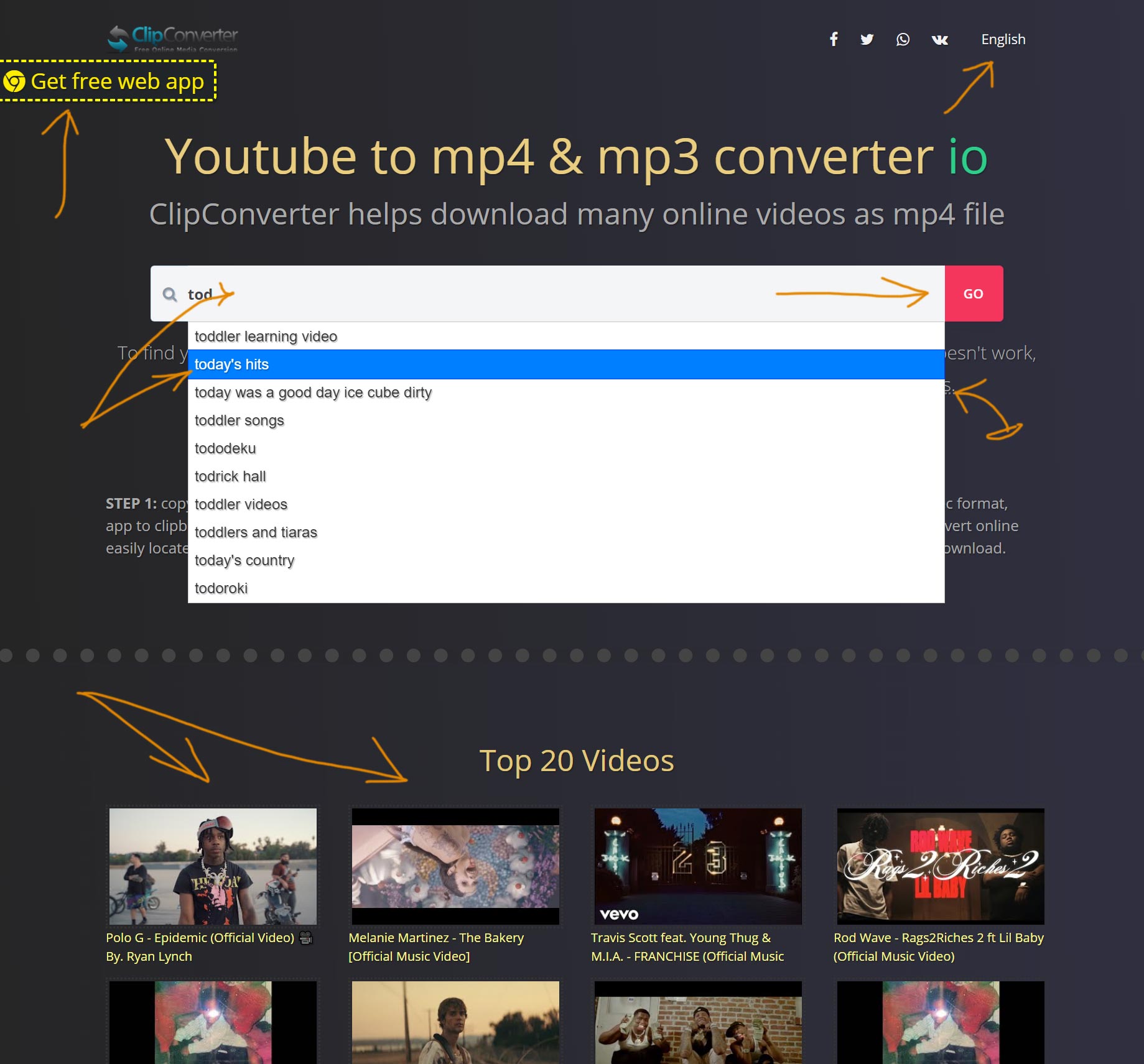Choose "todrick hall" suggestion
Screen dimensions: 1144x1064
230,476
